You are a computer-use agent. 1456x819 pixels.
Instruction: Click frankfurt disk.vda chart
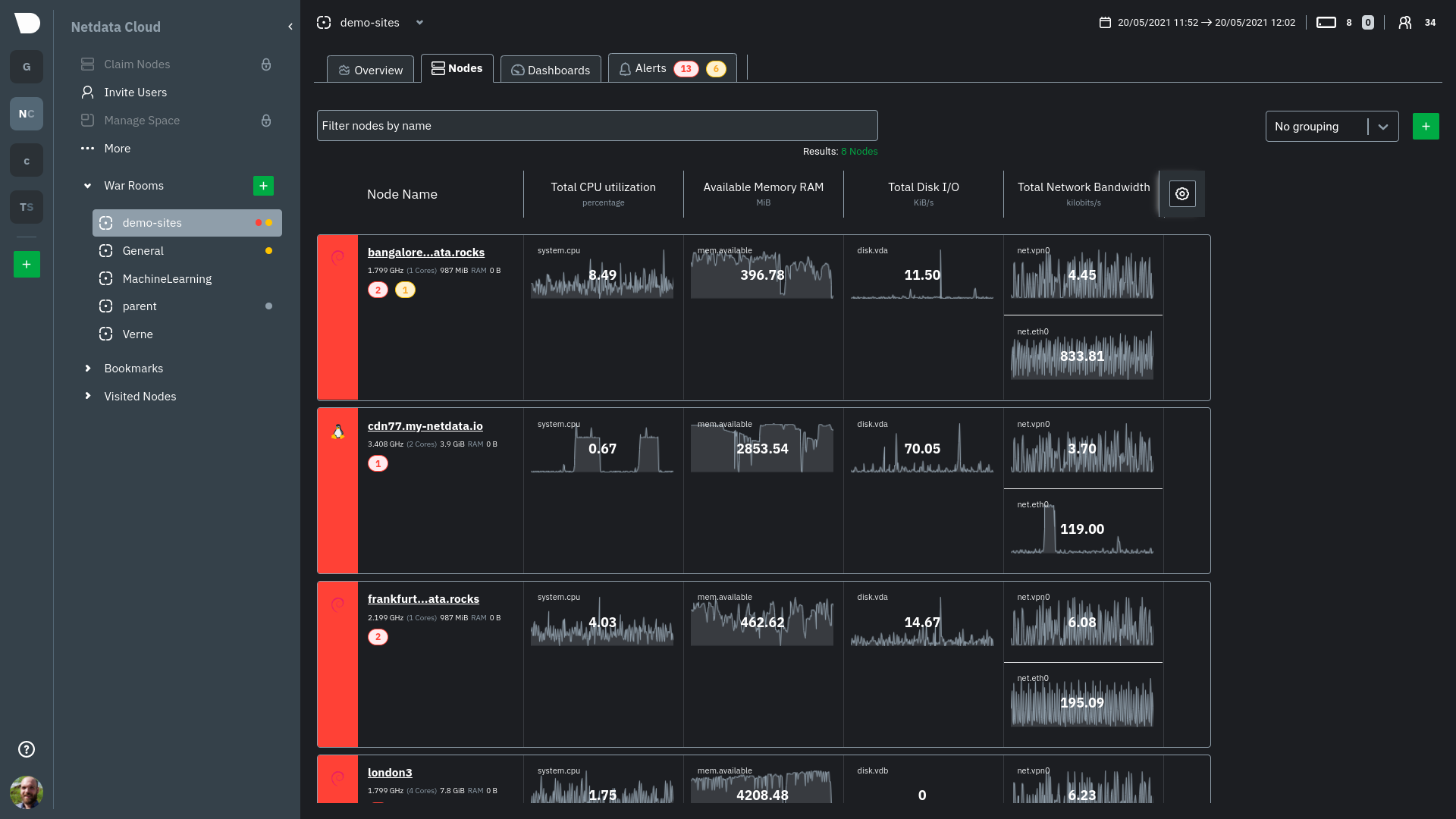[x=922, y=620]
